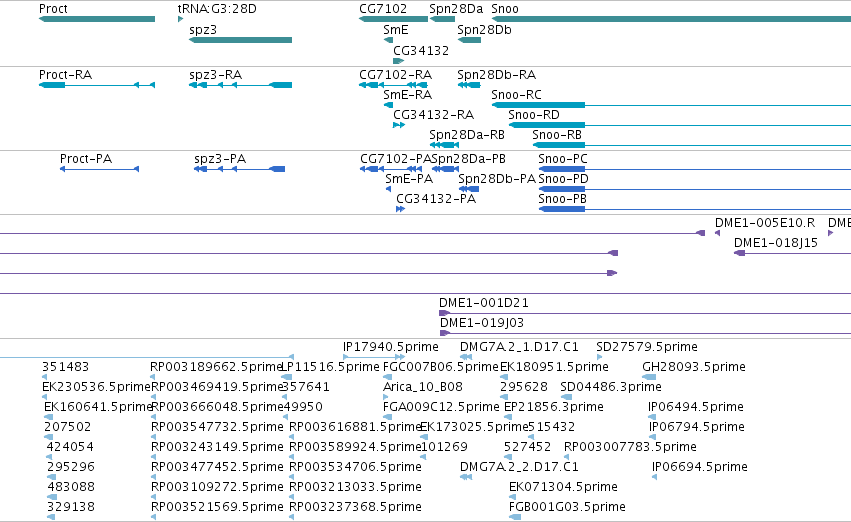Click the RP003616881.5prime label
Screen dimensions: 851x522
click(354, 426)
